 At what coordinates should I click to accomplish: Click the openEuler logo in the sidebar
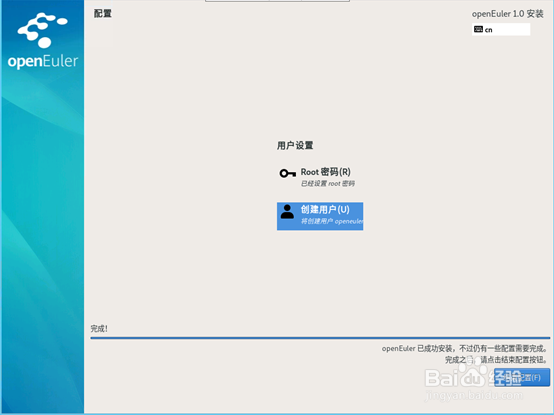click(43, 41)
